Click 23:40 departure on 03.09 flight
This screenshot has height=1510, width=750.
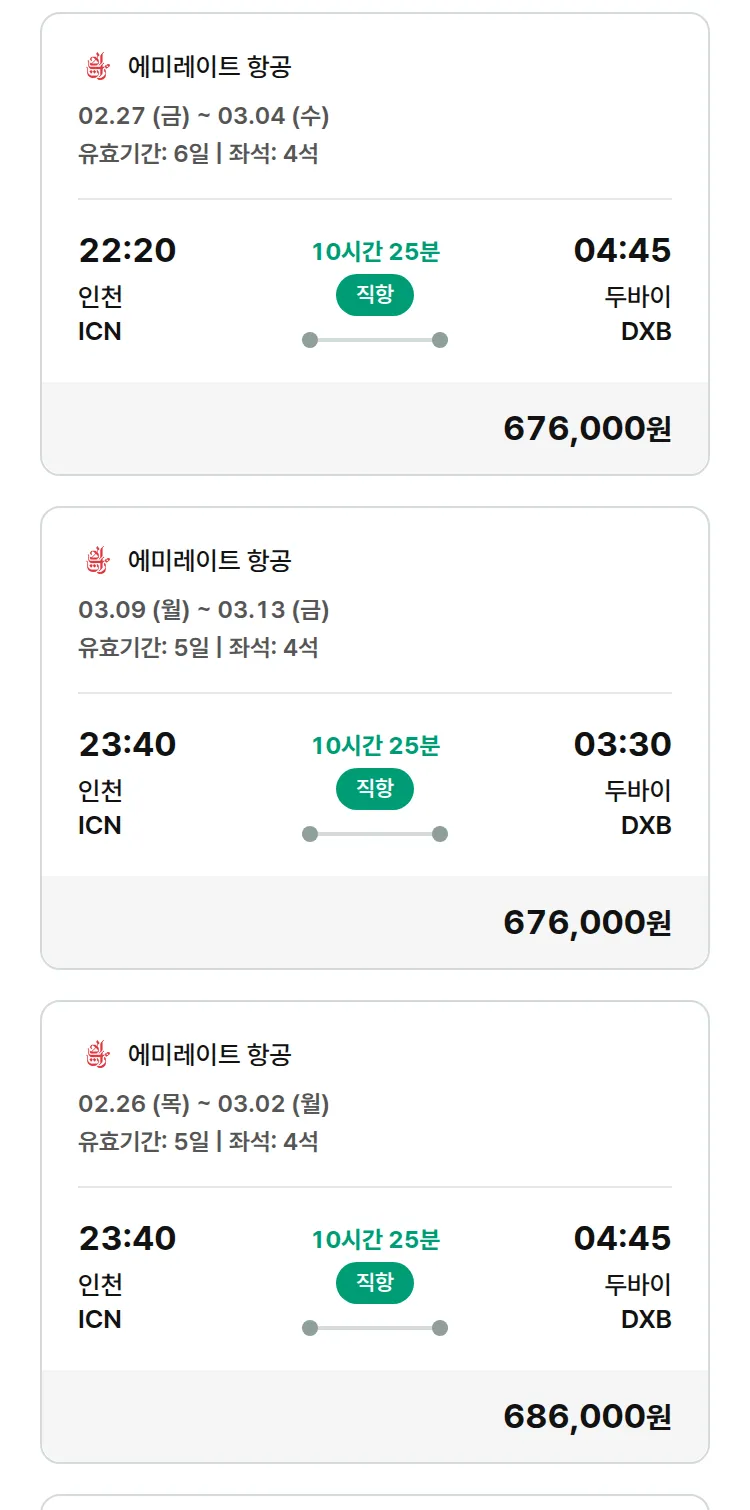(127, 744)
